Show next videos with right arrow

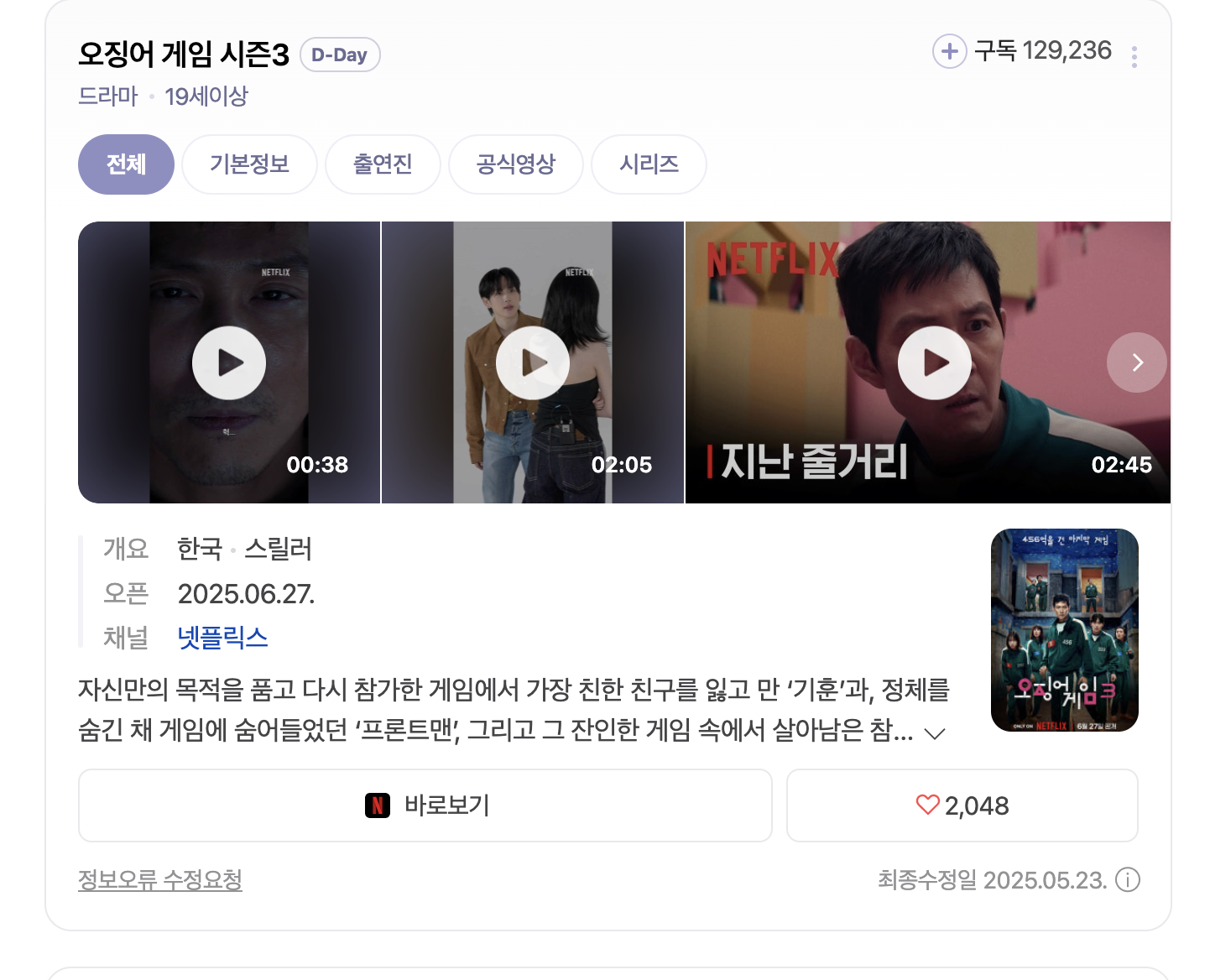pos(1137,362)
